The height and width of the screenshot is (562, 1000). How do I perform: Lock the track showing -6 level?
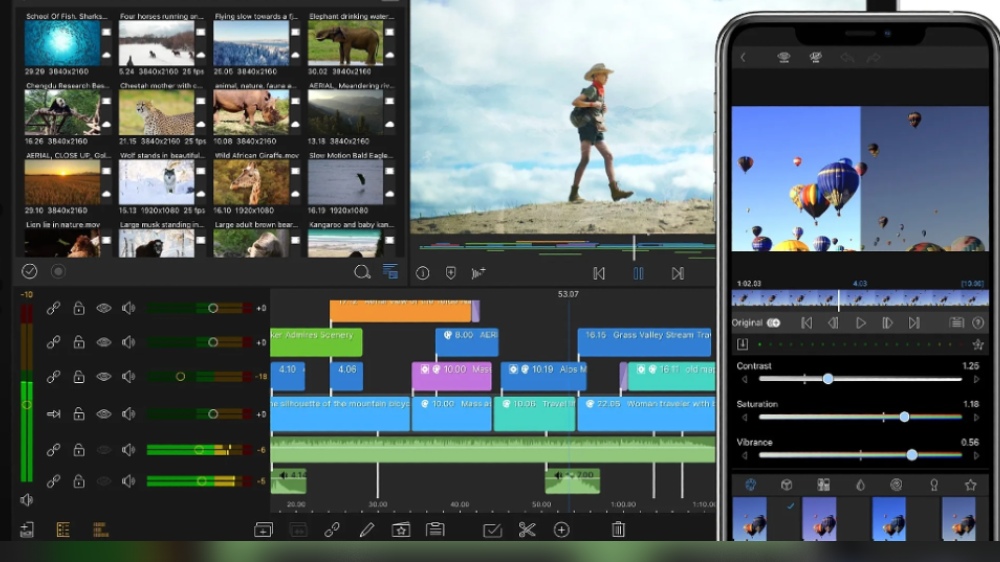(78, 450)
